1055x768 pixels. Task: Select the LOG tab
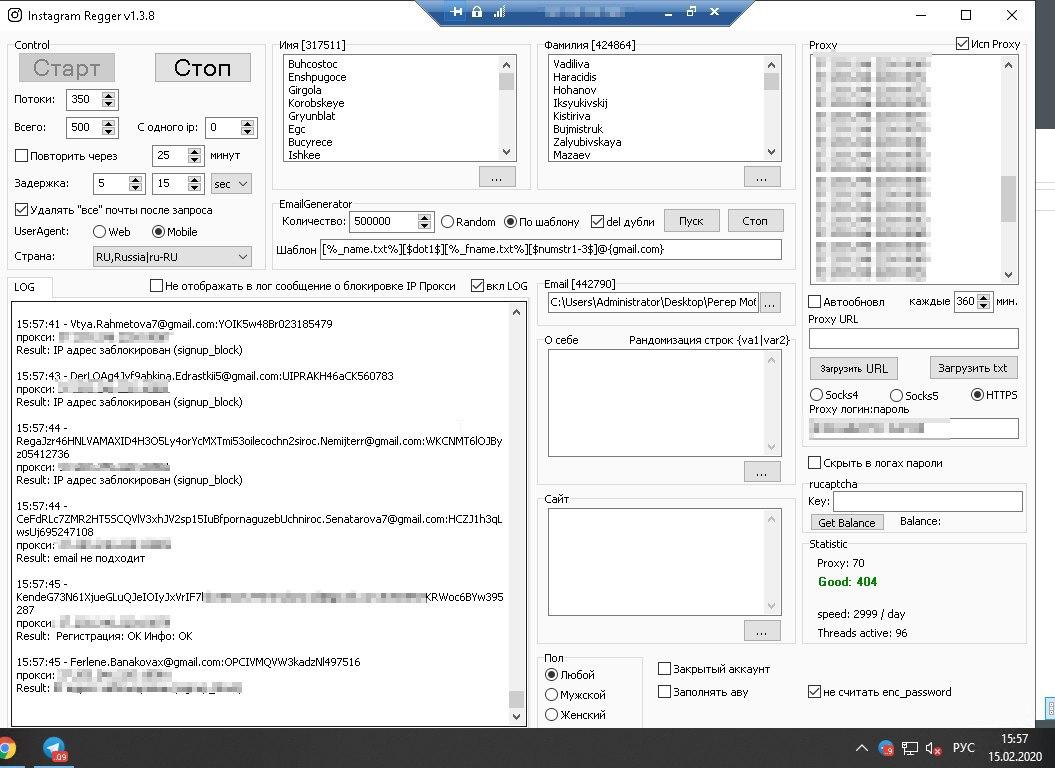pyautogui.click(x=25, y=287)
